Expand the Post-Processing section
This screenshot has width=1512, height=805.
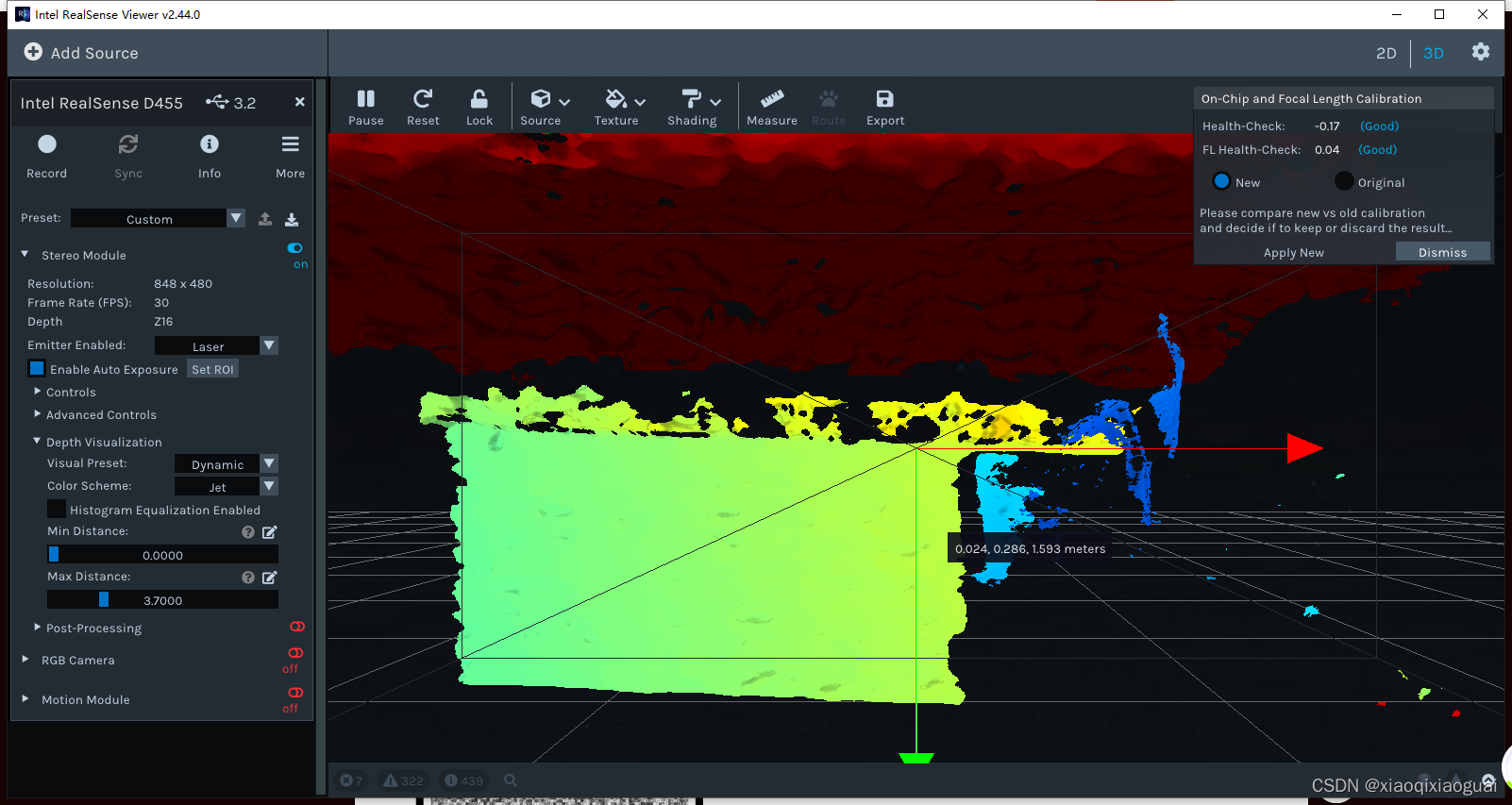pos(38,627)
